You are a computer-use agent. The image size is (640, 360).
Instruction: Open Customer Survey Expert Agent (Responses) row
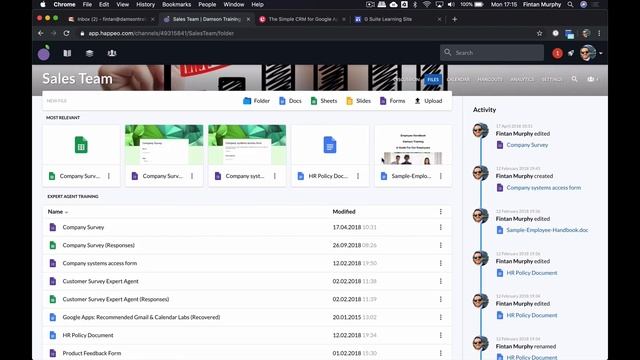pos(247,299)
